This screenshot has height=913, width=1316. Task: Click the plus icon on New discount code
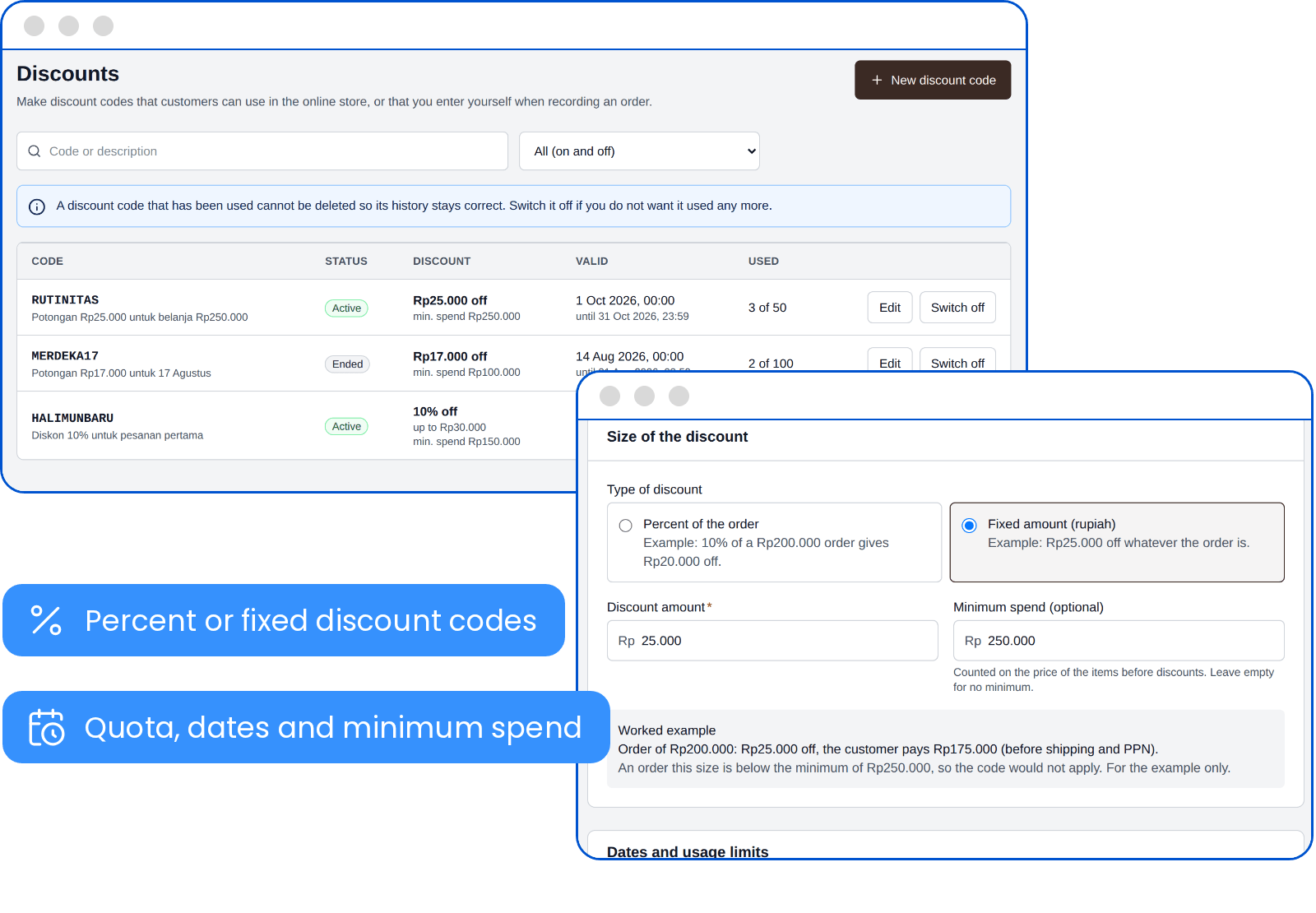[x=877, y=80]
